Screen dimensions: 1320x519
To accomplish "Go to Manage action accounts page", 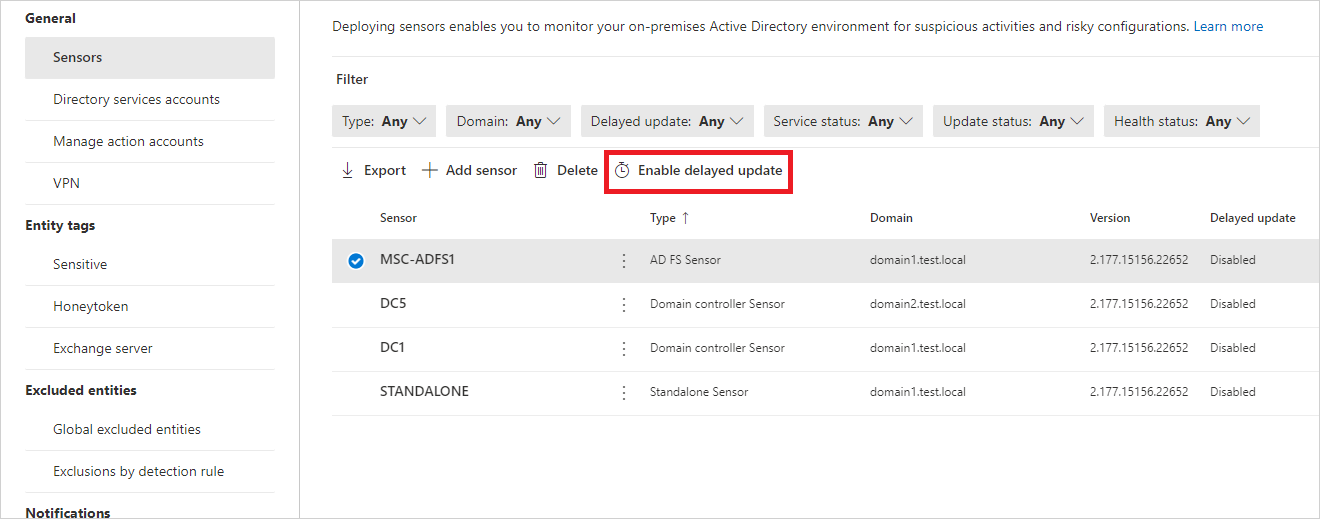I will (128, 141).
